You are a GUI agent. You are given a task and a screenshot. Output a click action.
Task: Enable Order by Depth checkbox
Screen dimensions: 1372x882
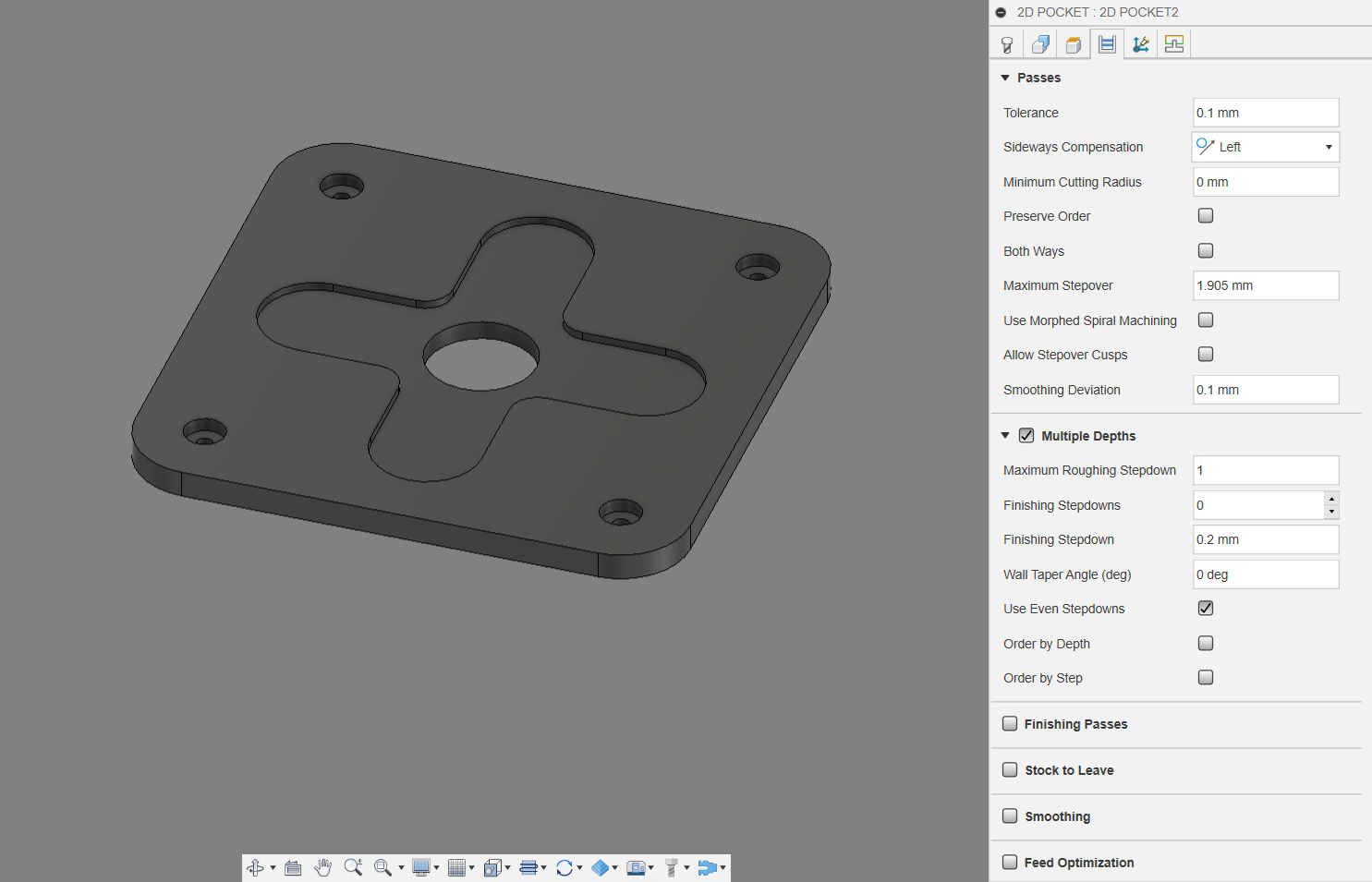(x=1206, y=643)
